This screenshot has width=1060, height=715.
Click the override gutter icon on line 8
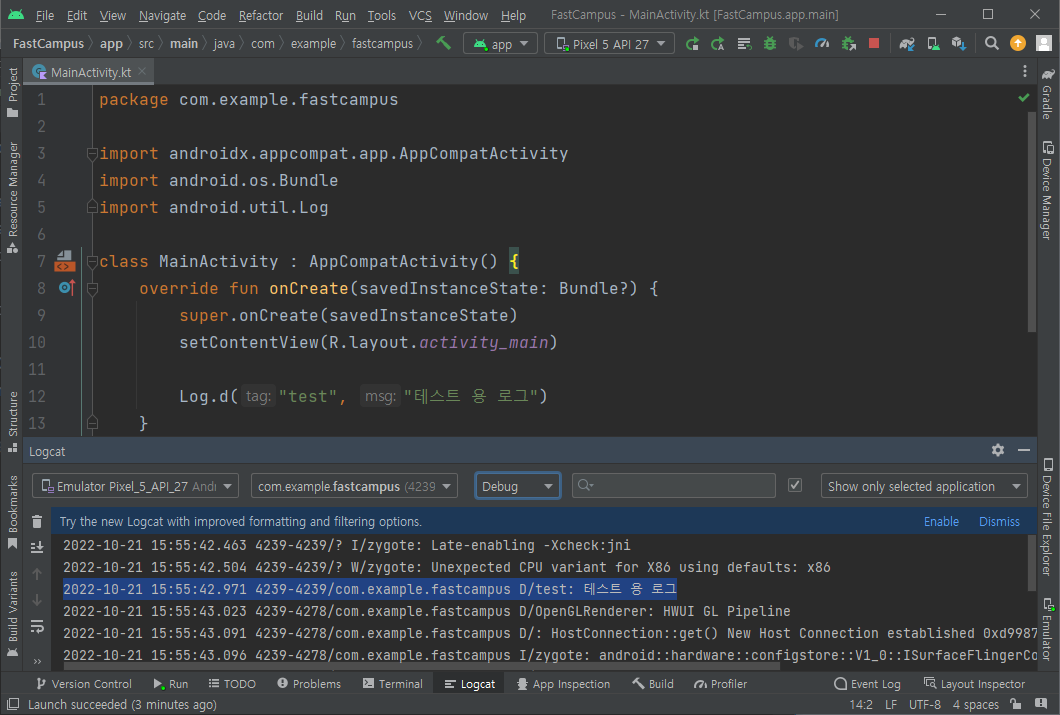[66, 288]
